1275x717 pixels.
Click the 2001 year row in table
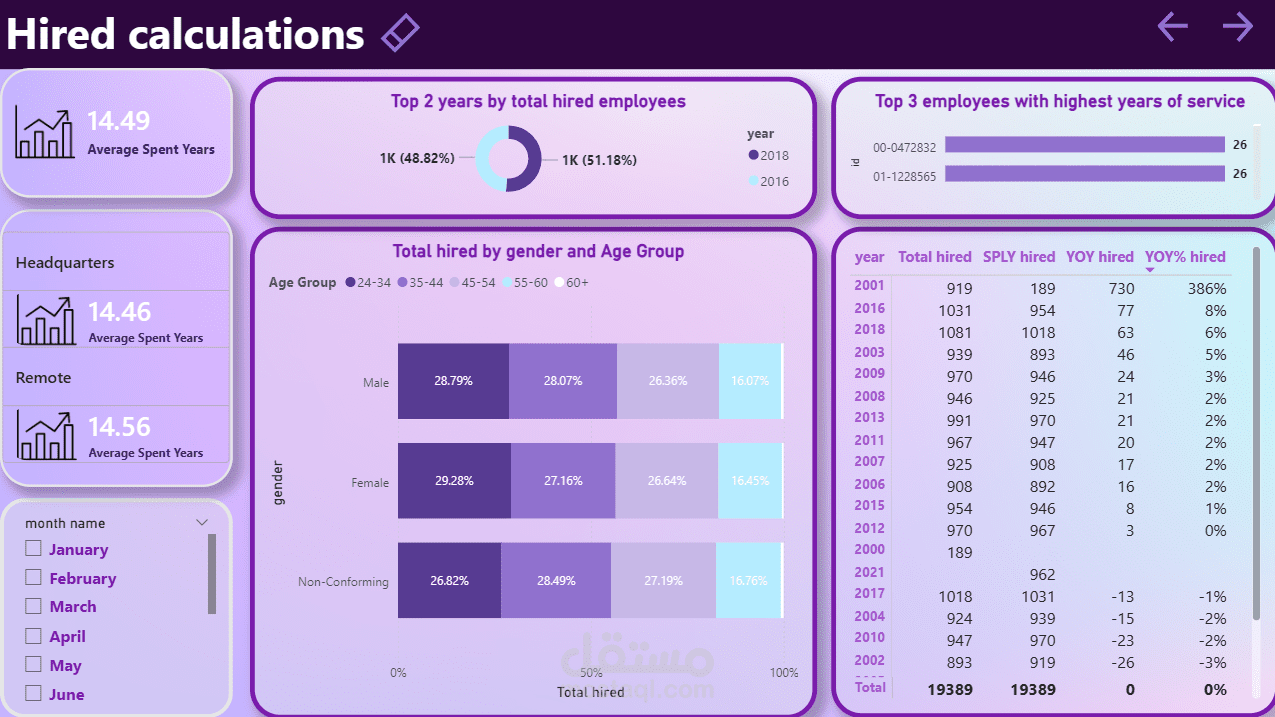[869, 286]
